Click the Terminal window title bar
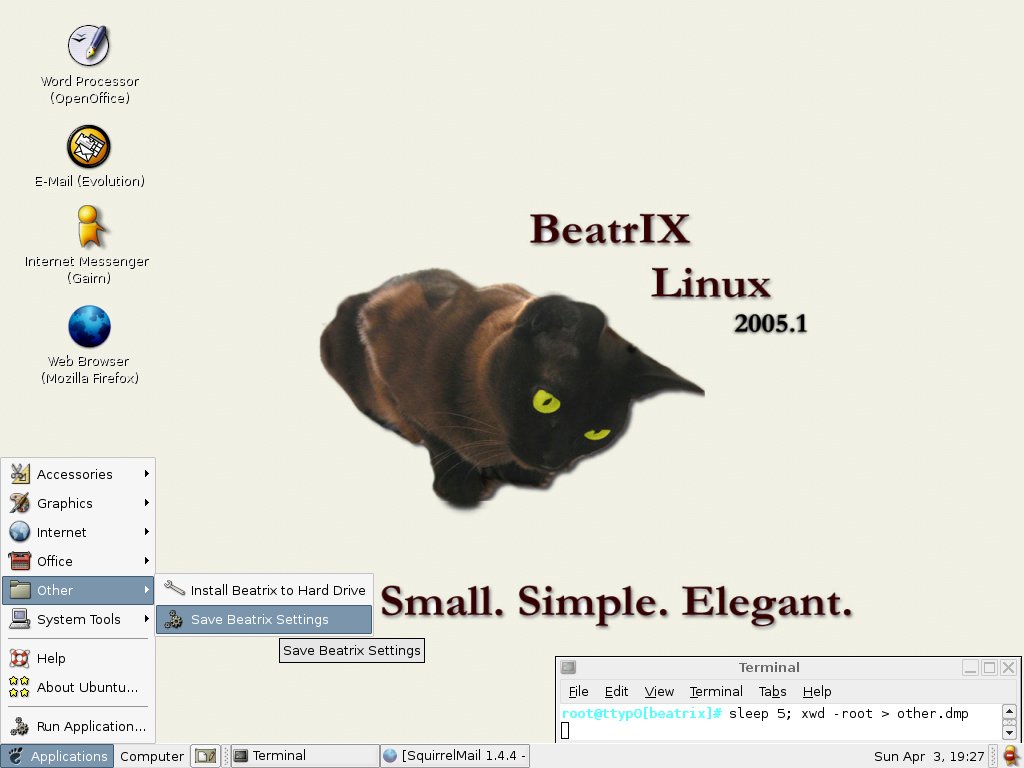Screen dimensions: 1024x768 pos(769,667)
